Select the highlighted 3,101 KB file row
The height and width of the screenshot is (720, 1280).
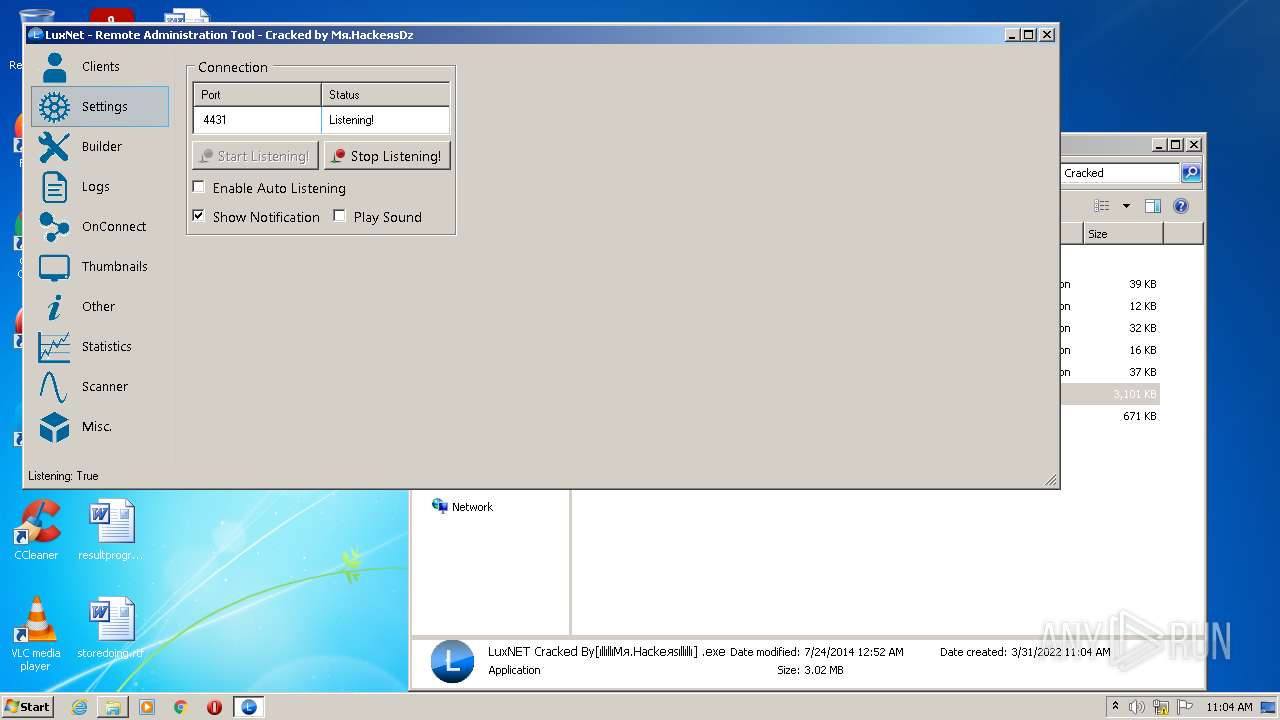[x=1110, y=394]
